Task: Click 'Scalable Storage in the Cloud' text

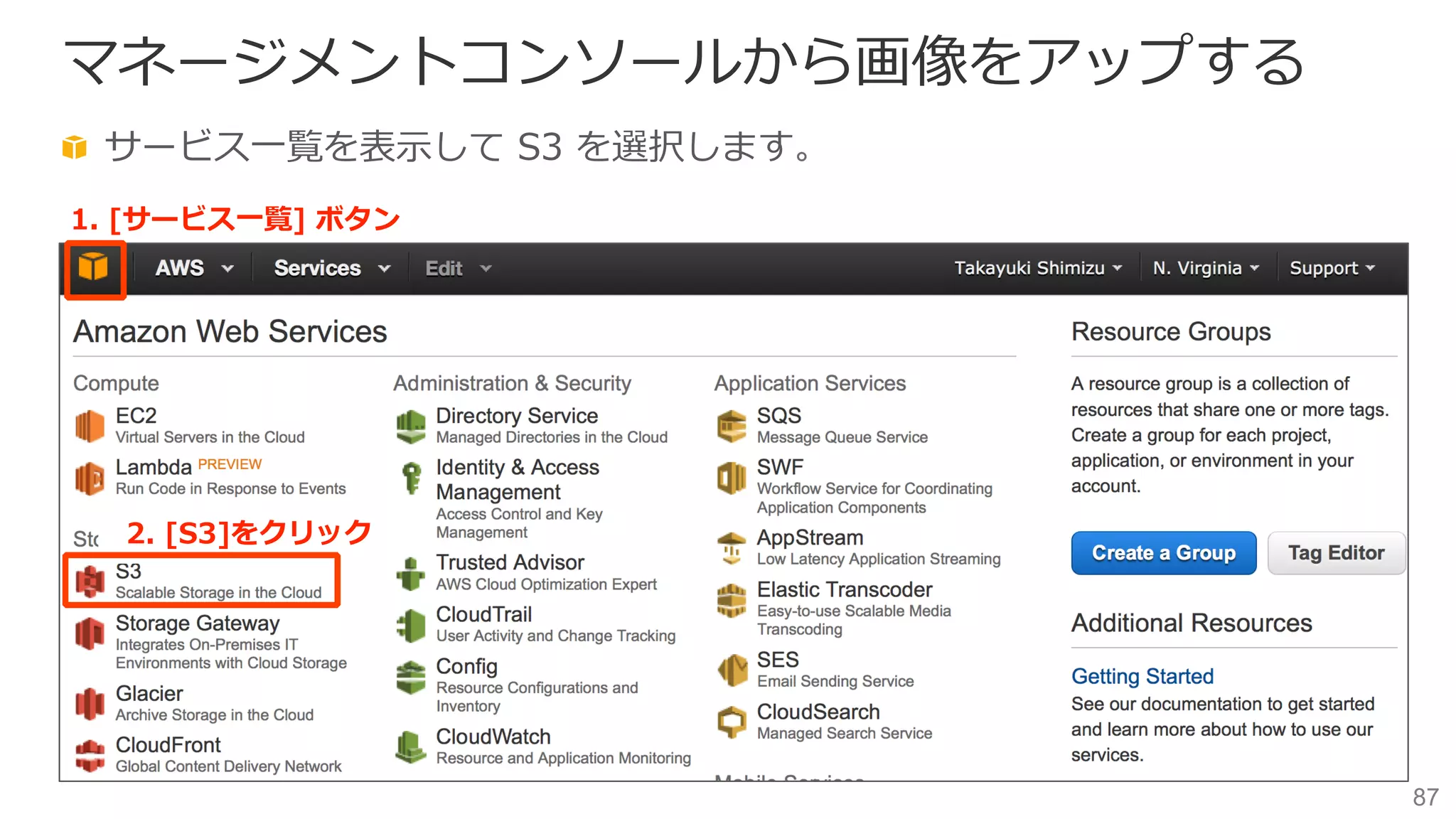Action: pyautogui.click(x=218, y=592)
